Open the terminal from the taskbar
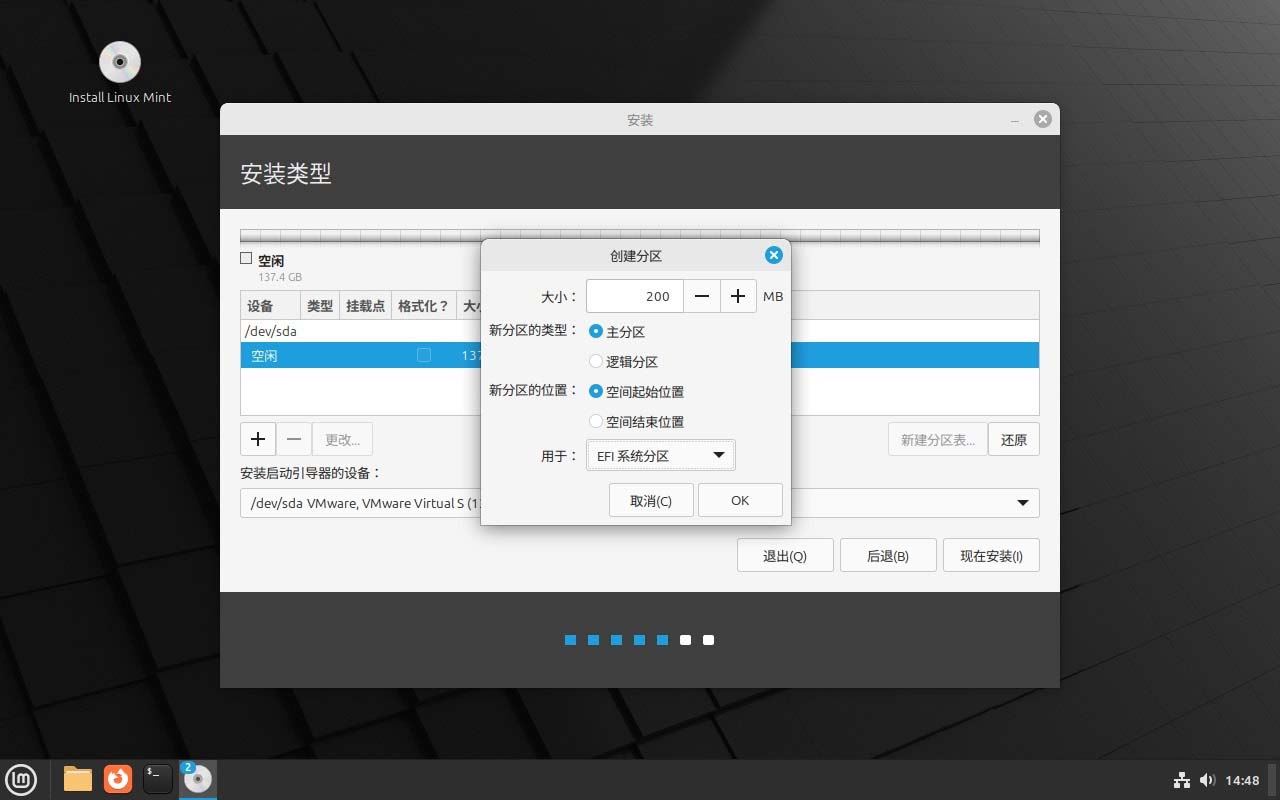The height and width of the screenshot is (800, 1280). [x=157, y=778]
